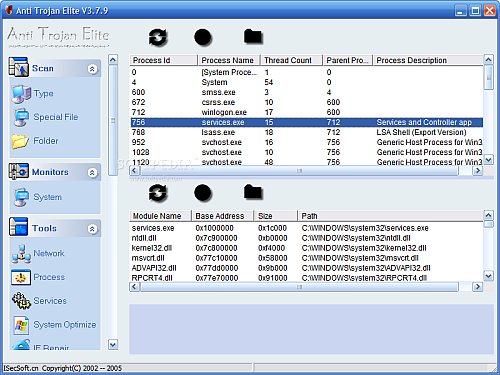Click the LSA Shell (Export Version) description
500x375 pixels.
tap(421, 132)
